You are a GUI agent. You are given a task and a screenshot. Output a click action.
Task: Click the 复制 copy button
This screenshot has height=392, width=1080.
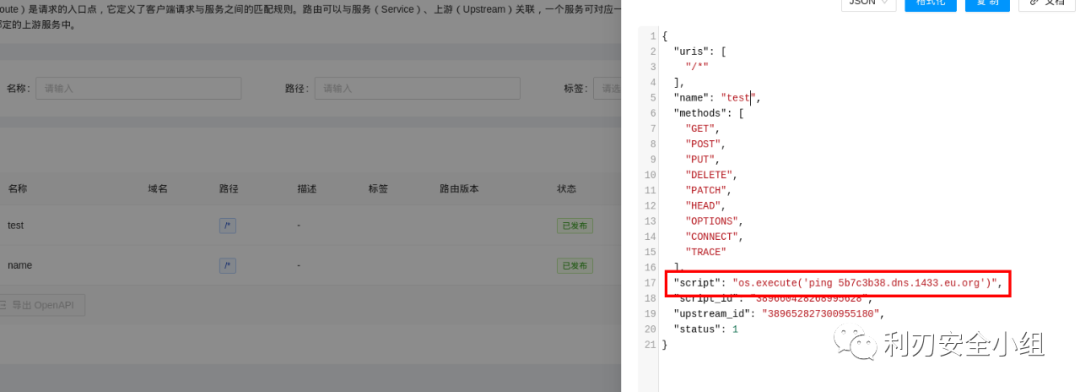(987, 3)
